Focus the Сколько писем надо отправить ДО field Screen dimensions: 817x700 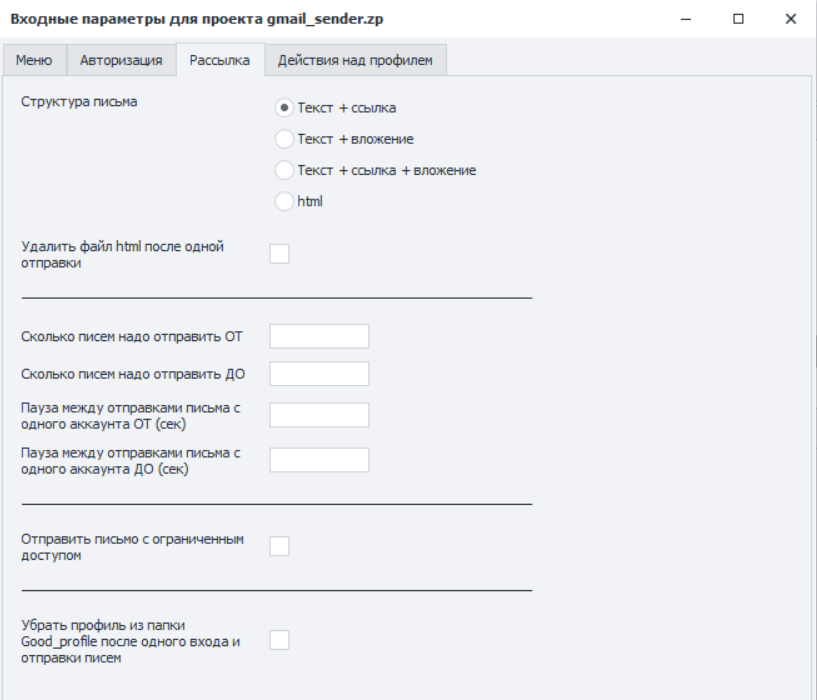[x=319, y=374]
